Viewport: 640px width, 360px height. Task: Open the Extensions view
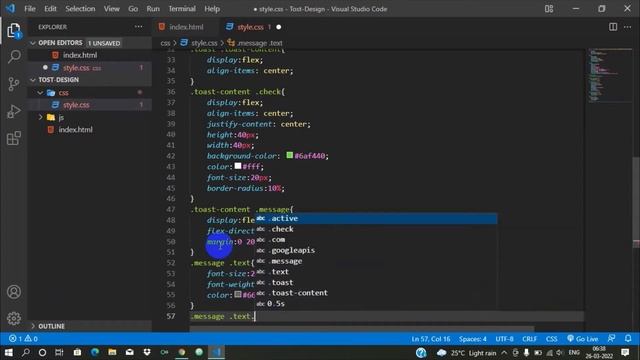tap(14, 138)
